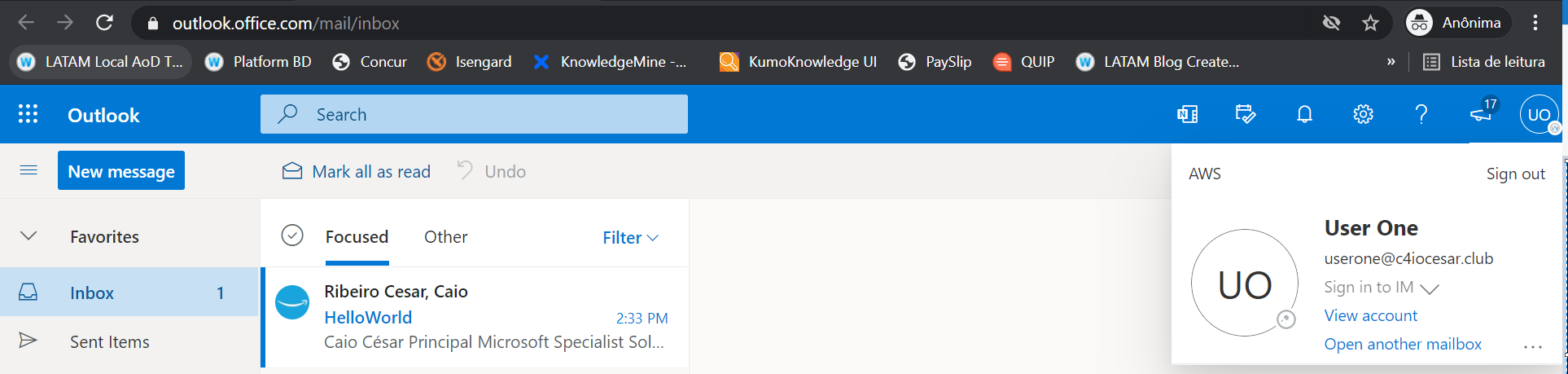Click the Search mail box
Screen dimensions: 1568x374
click(x=474, y=114)
